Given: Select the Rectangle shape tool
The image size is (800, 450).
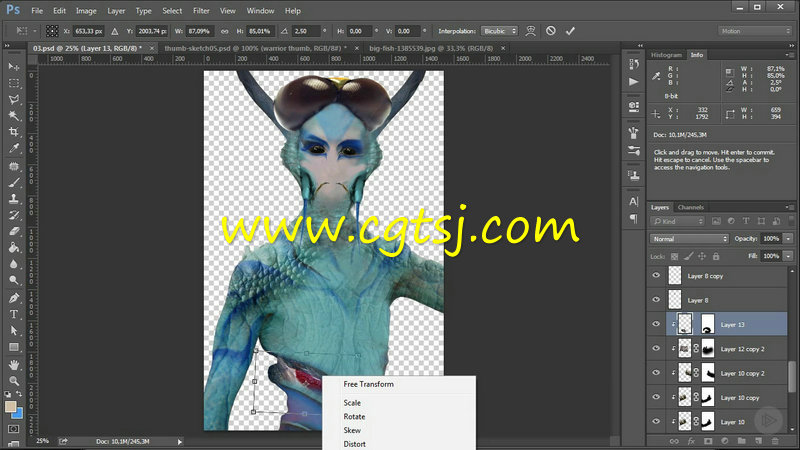Looking at the screenshot, I should 14,347.
